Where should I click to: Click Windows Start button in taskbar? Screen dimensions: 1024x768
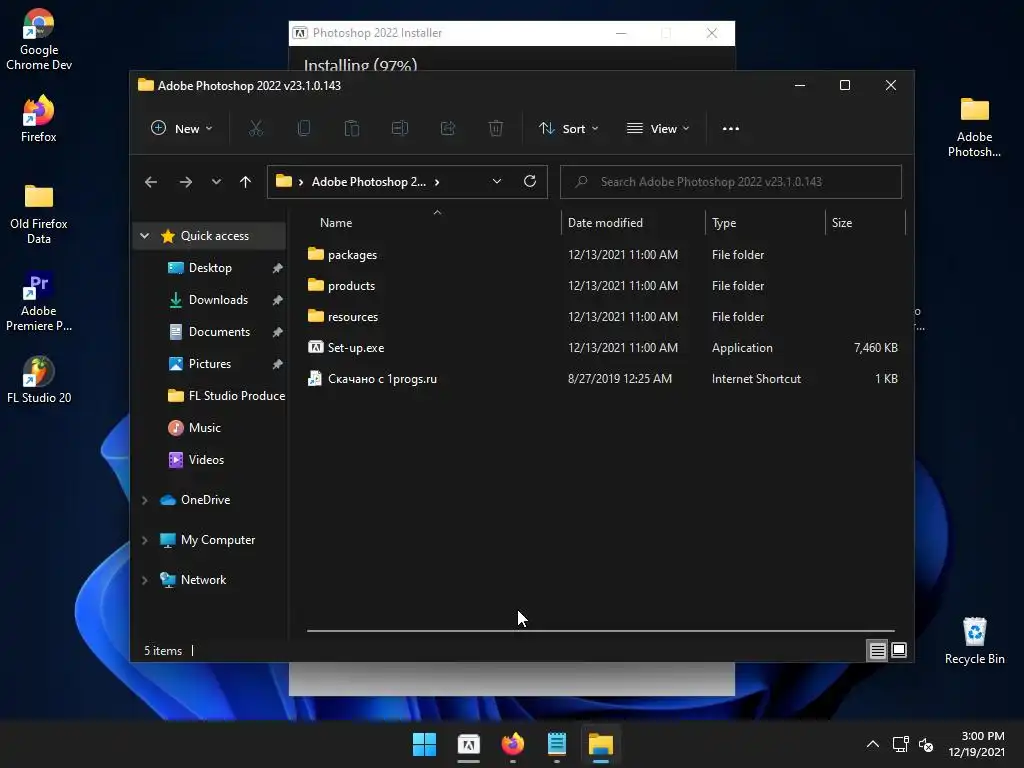pyautogui.click(x=424, y=744)
